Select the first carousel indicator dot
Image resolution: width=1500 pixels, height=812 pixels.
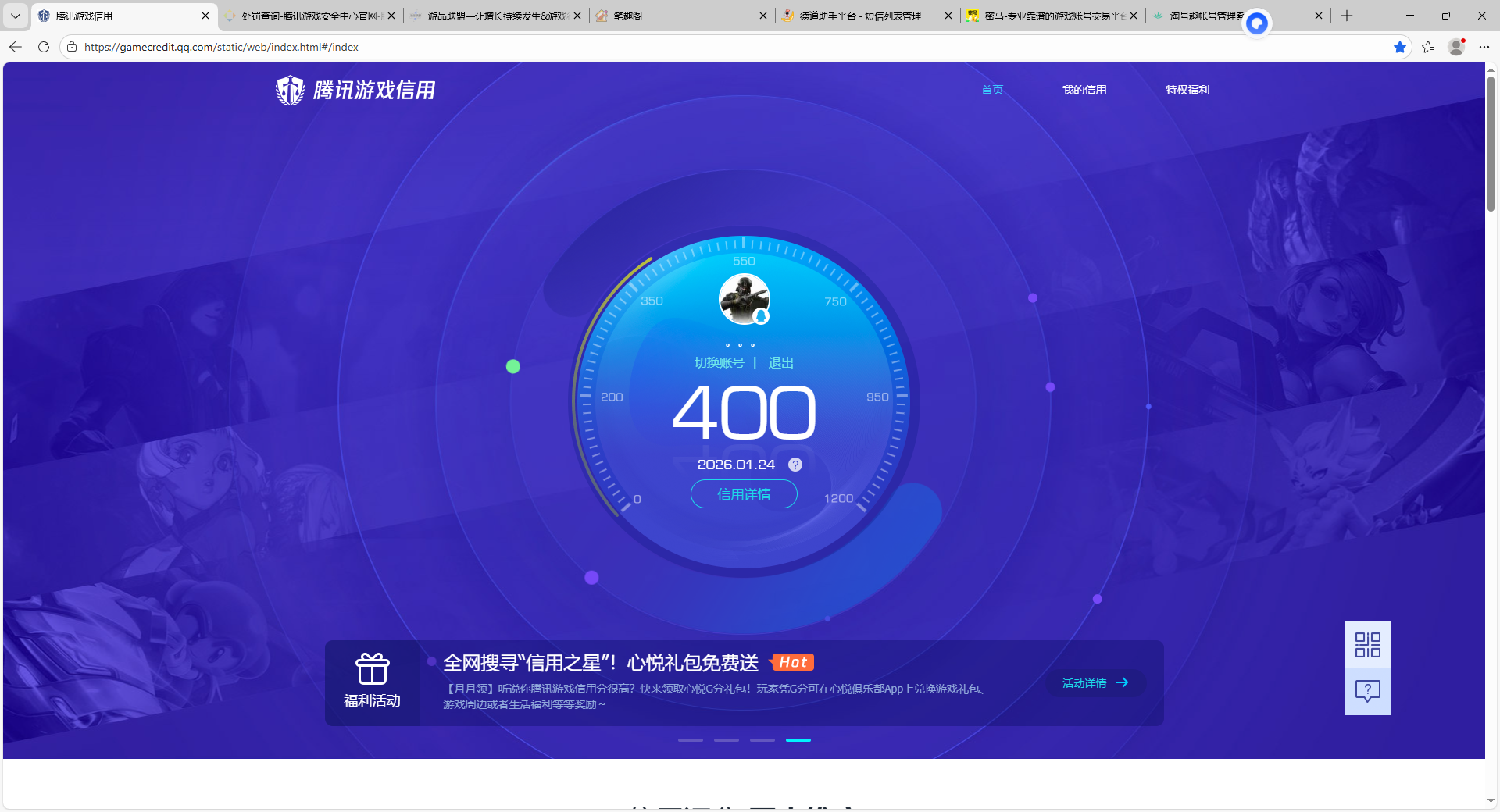[x=690, y=740]
